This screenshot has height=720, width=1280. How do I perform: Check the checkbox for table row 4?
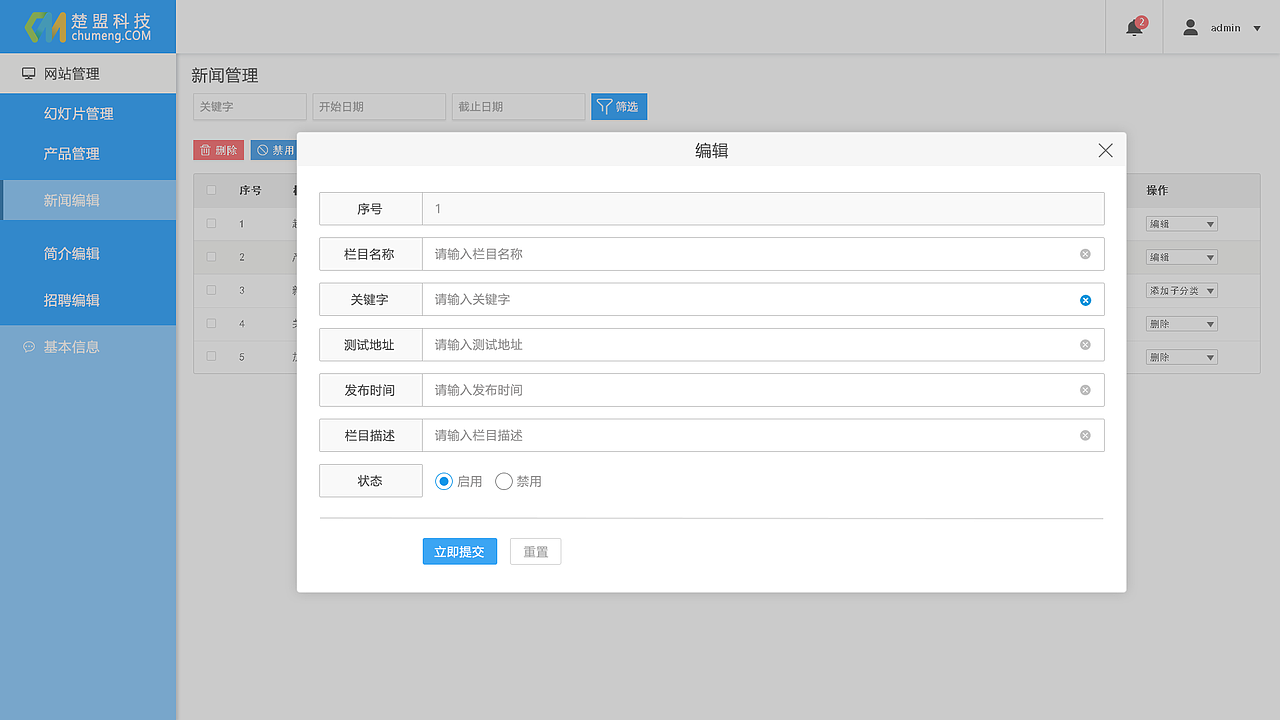(x=211, y=323)
